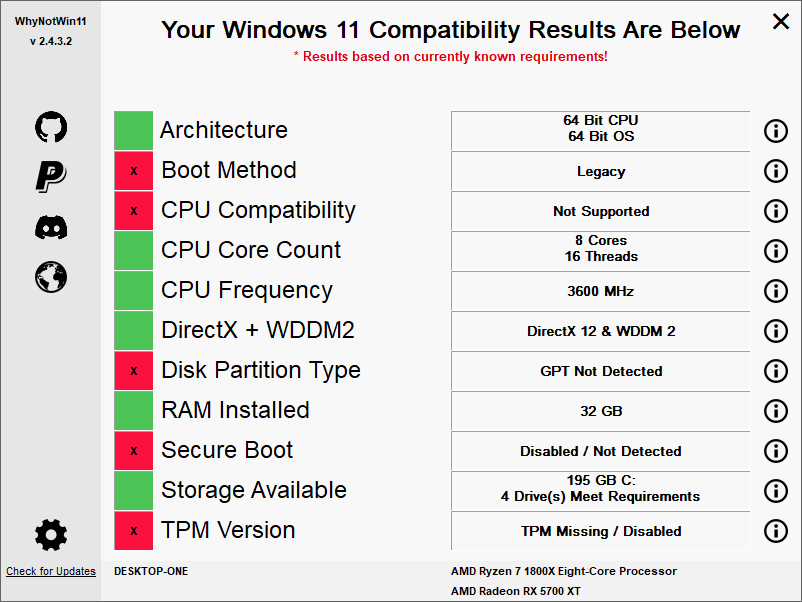This screenshot has width=802, height=602.
Task: Click the globe website icon
Action: [x=51, y=276]
